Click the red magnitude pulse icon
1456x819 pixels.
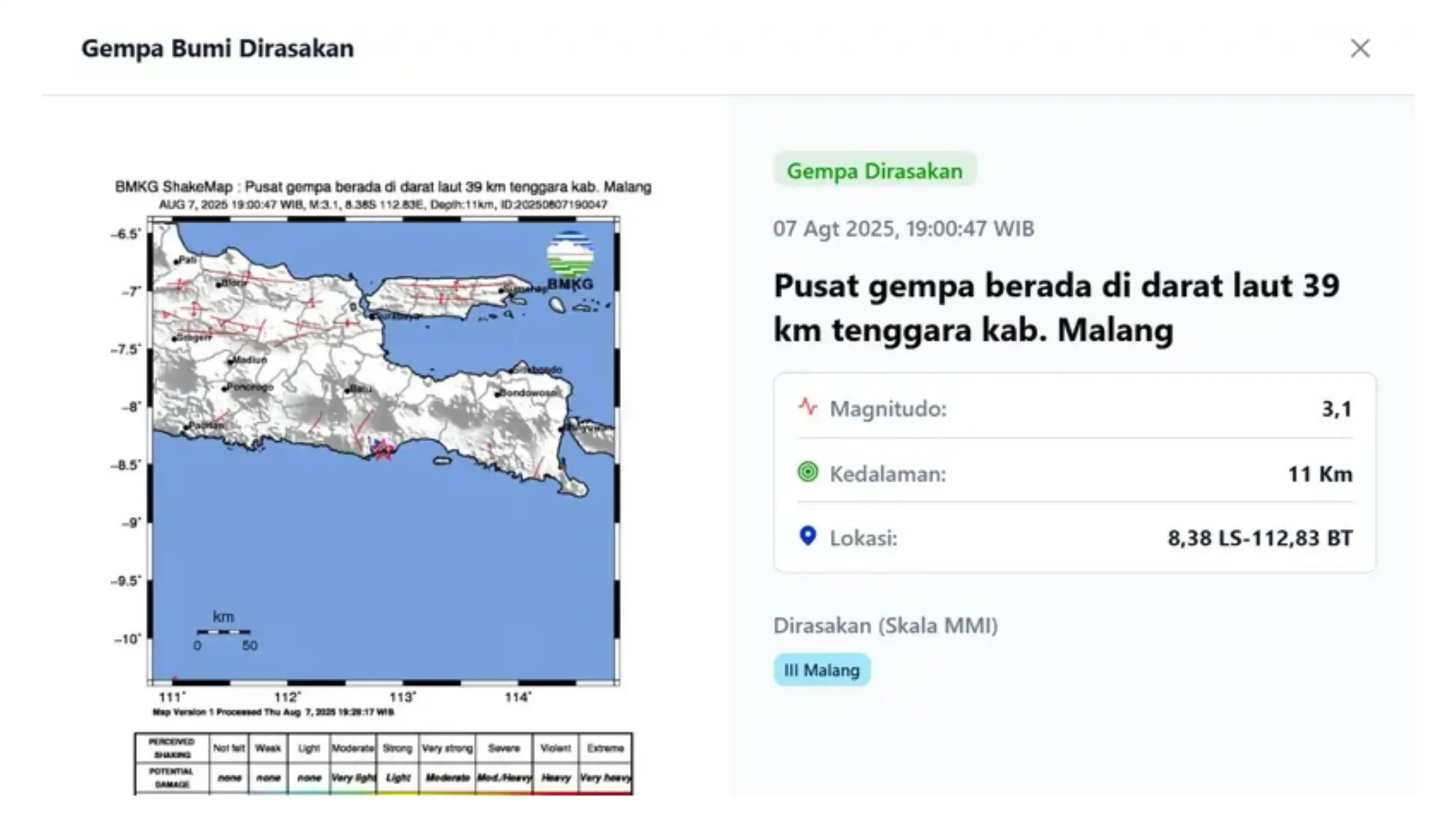808,407
